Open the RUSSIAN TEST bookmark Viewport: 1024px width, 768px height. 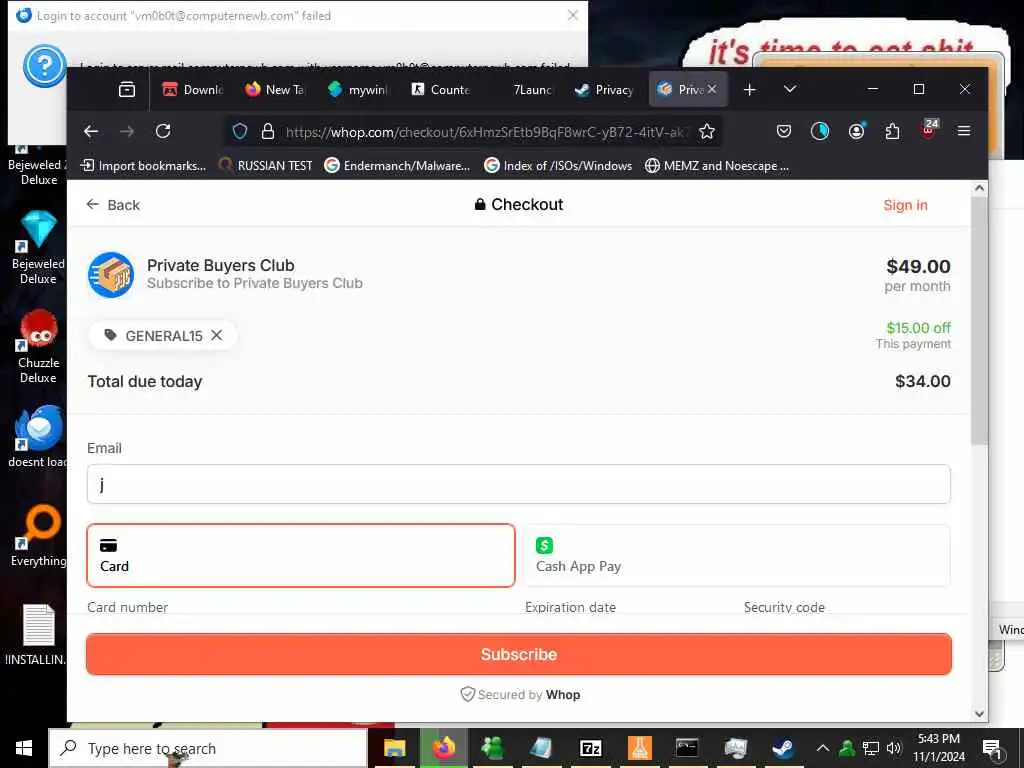point(266,166)
